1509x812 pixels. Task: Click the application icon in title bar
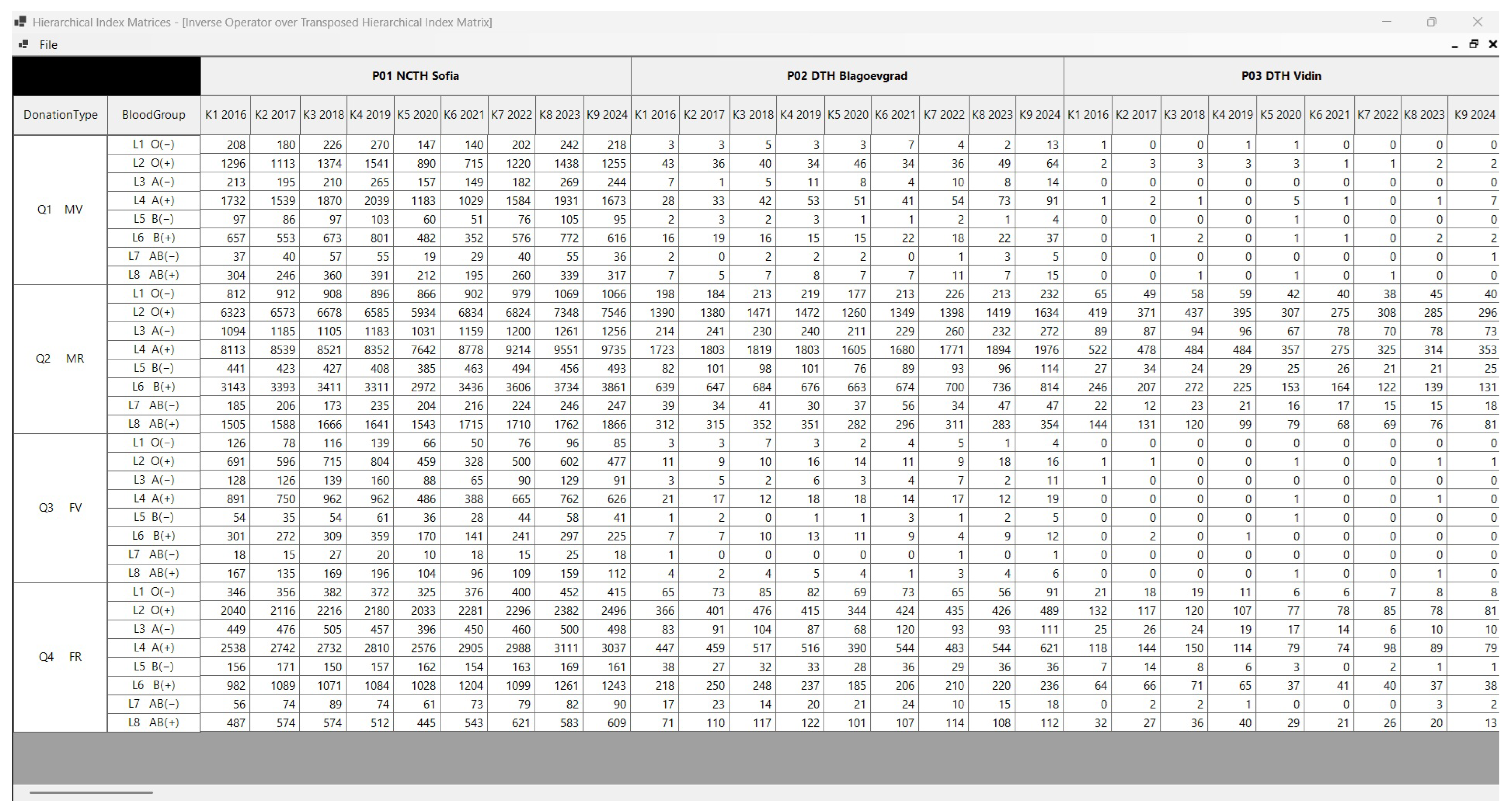21,22
